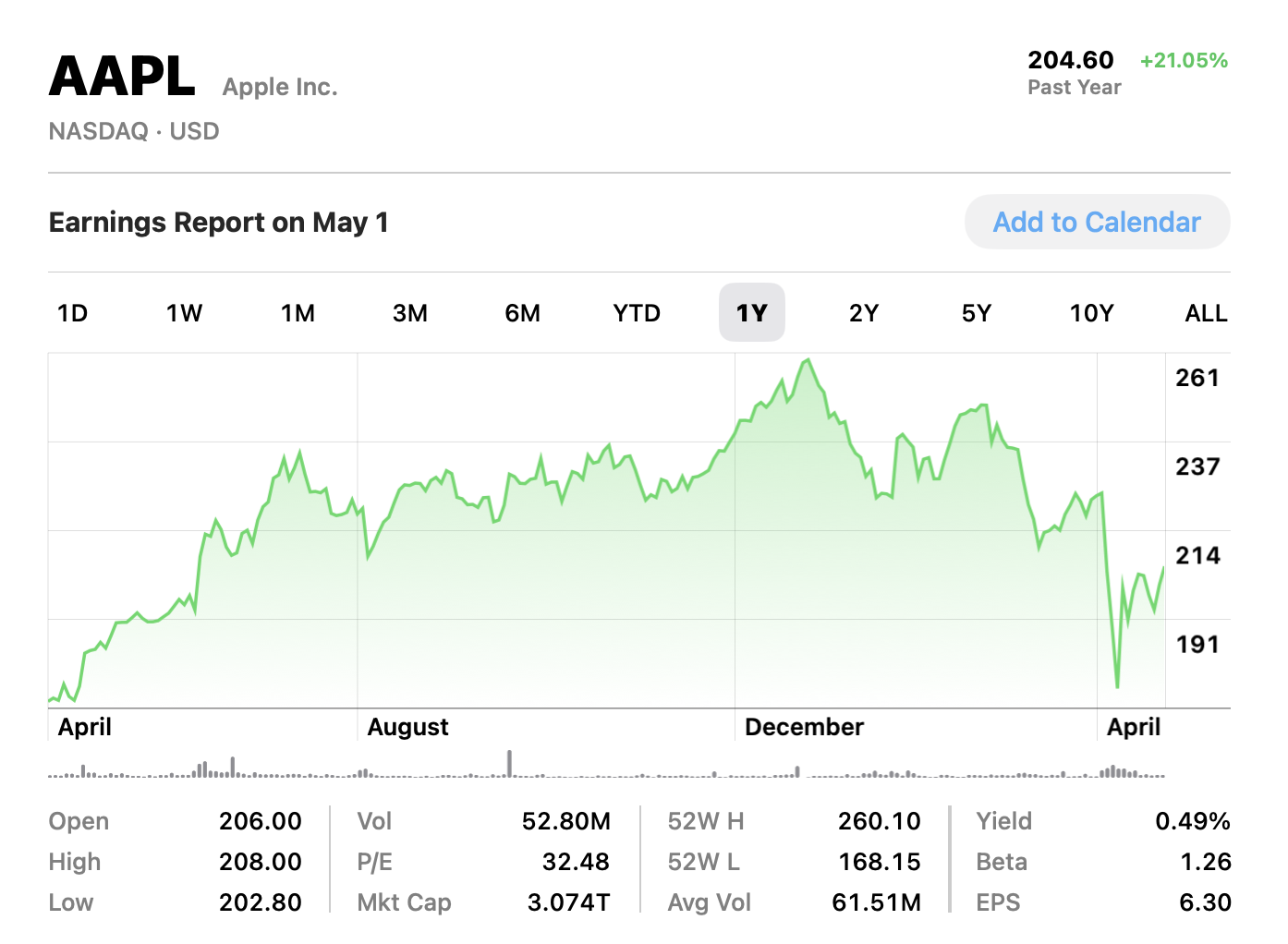This screenshot has width=1288, height=944.
Task: Click the Earnings Report on May 1 text
Action: click(219, 223)
